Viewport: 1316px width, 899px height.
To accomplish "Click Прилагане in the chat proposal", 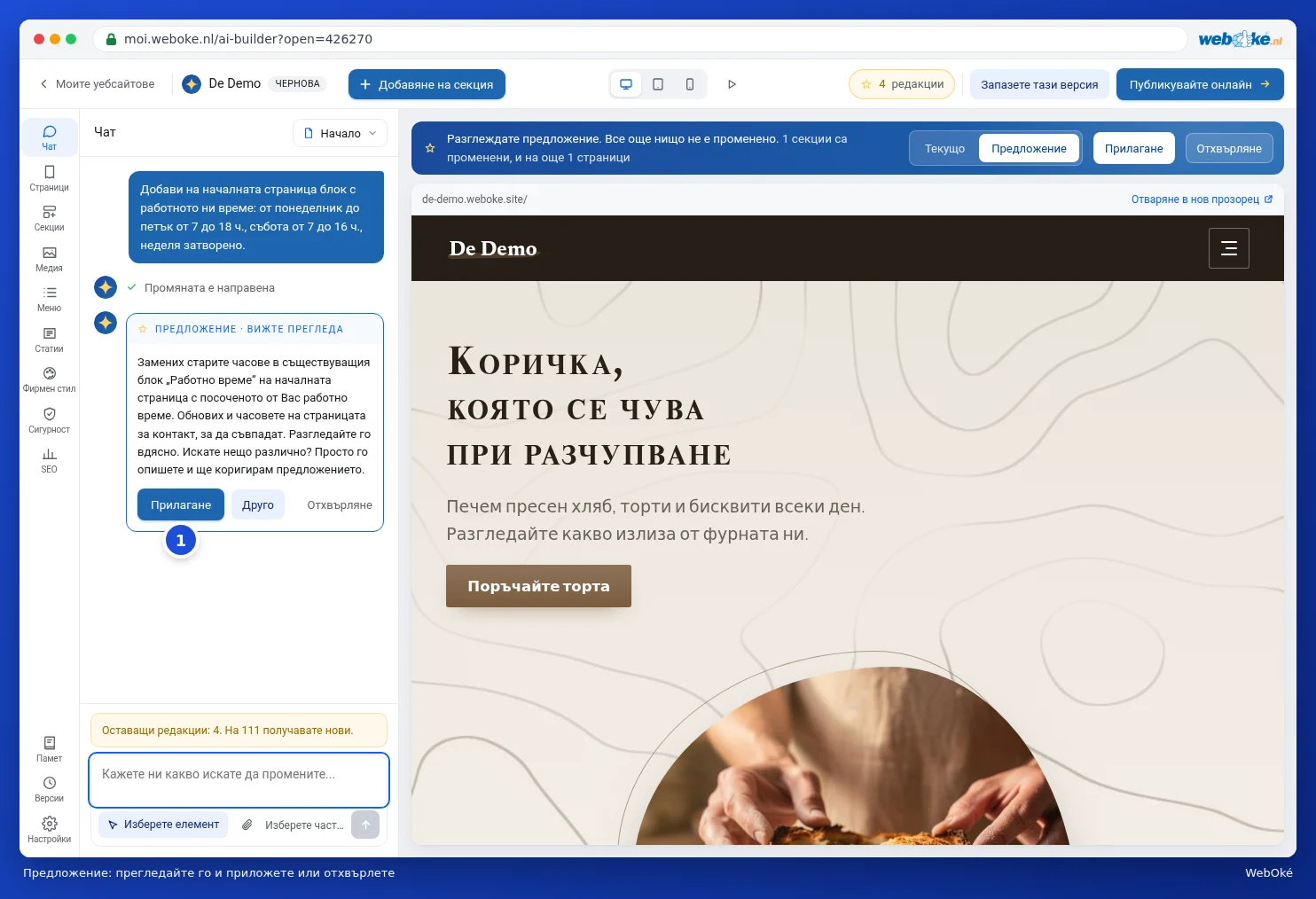I will pyautogui.click(x=181, y=504).
